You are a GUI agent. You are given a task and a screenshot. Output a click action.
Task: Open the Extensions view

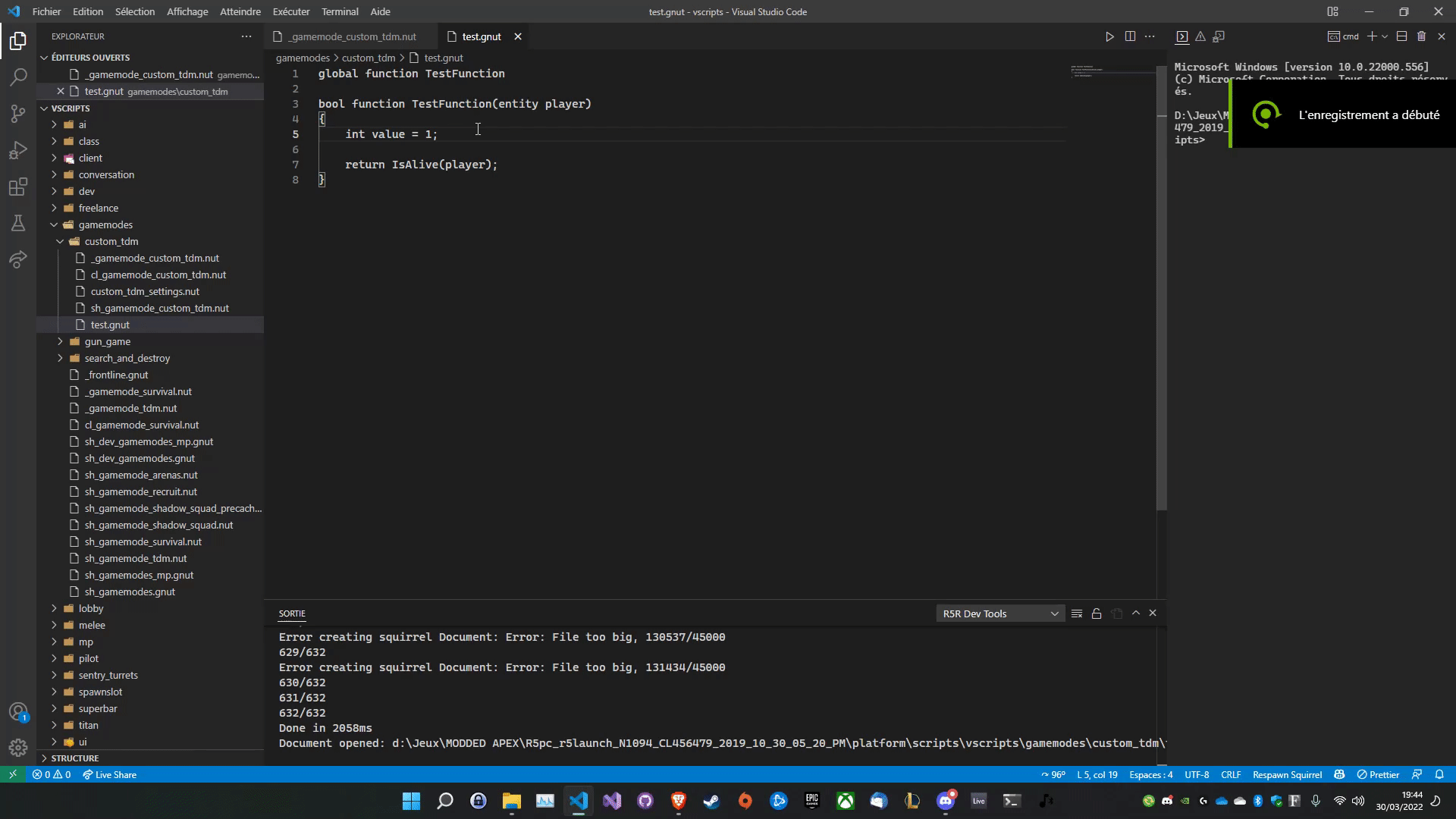pyautogui.click(x=18, y=187)
